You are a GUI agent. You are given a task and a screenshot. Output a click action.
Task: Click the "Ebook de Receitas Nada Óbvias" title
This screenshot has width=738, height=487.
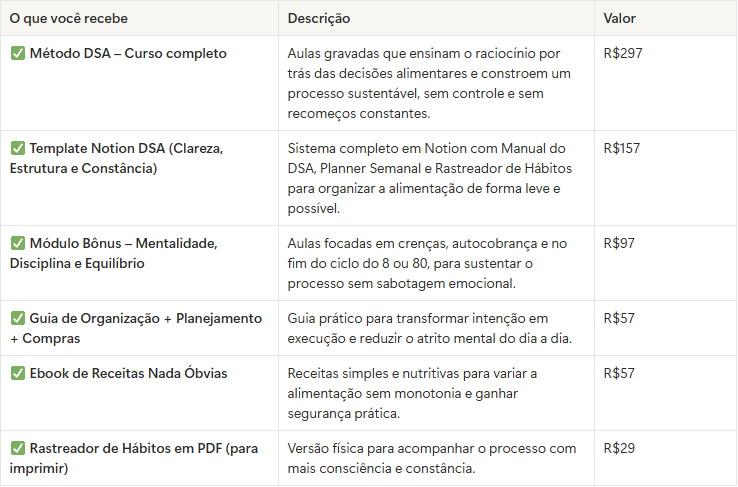[x=128, y=373]
